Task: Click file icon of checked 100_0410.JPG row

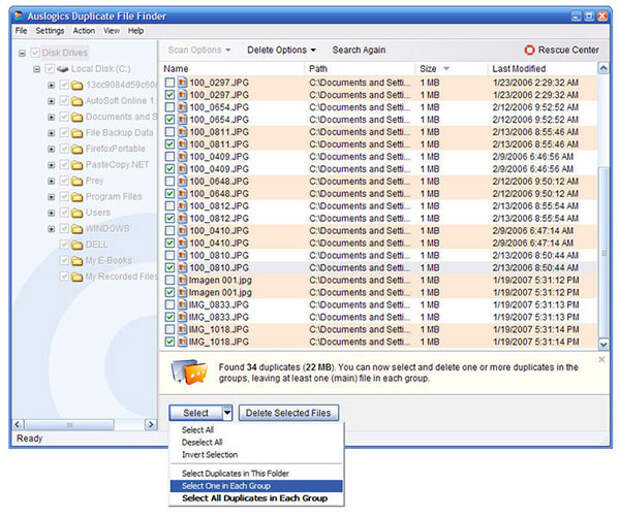Action: [182, 243]
